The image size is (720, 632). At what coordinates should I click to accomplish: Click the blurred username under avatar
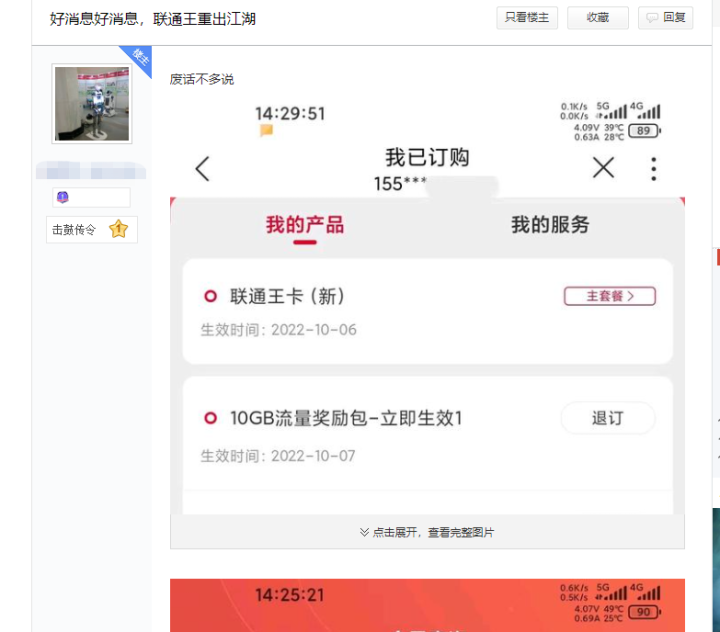pos(91,170)
